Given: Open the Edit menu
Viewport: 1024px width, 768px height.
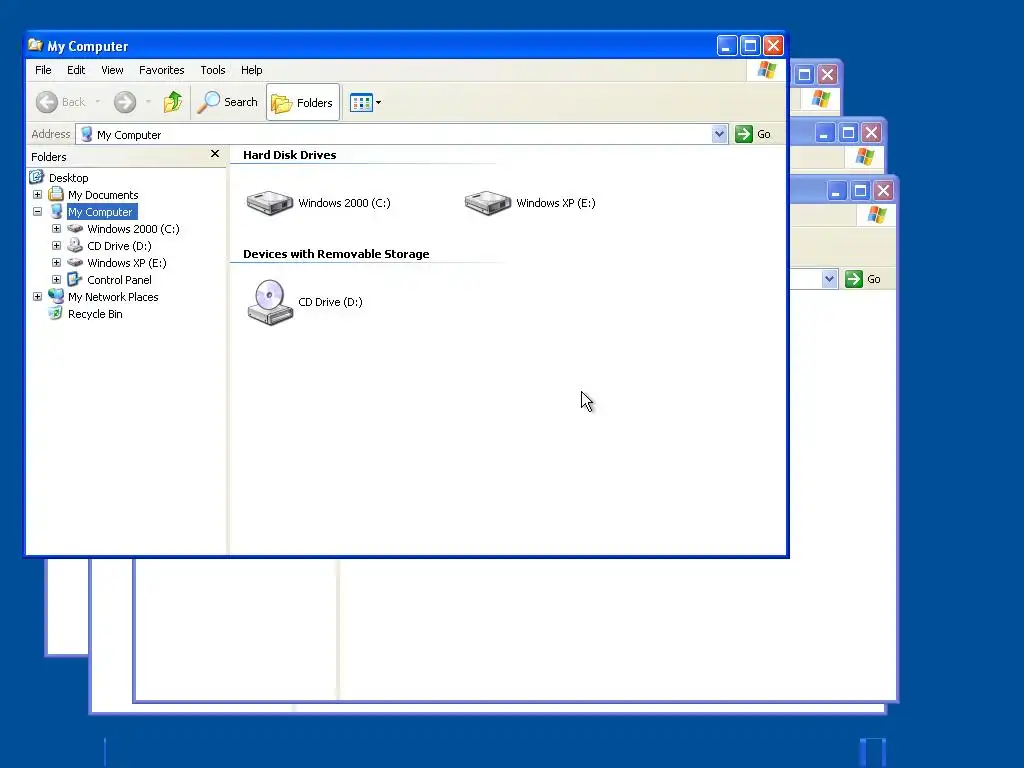Looking at the screenshot, I should [x=76, y=70].
